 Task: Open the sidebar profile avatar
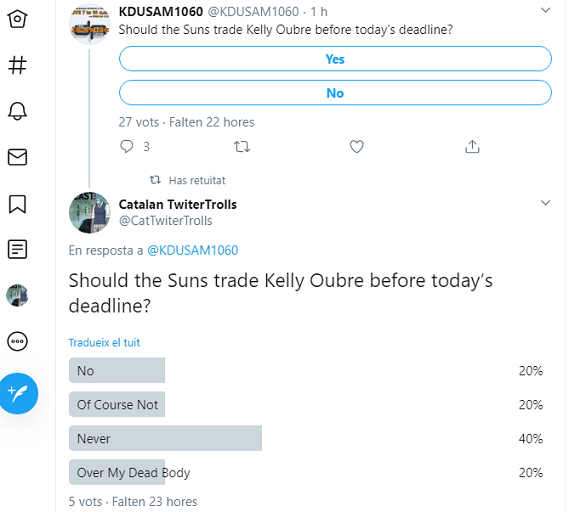pyautogui.click(x=17, y=295)
